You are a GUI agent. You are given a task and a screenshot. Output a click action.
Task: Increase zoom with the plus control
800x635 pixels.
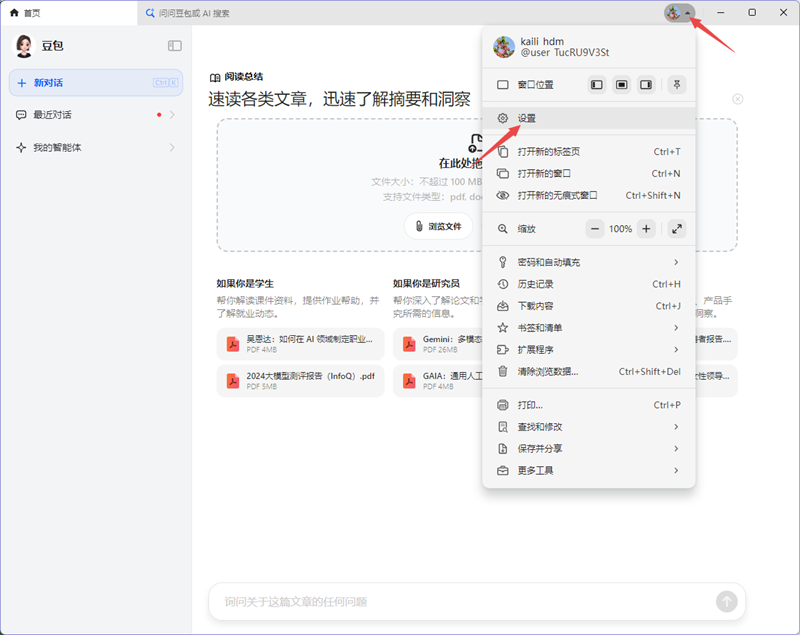point(645,228)
